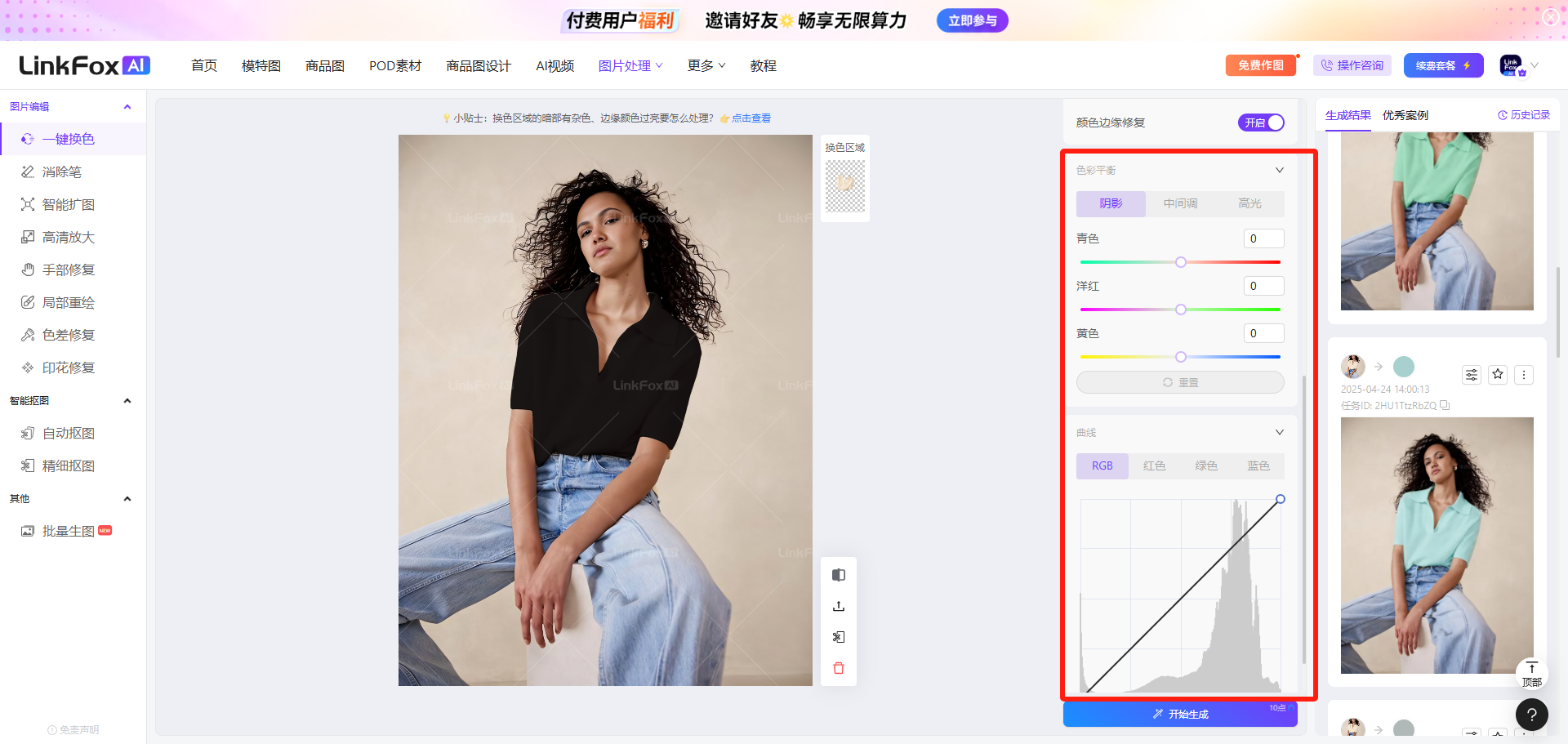Click the 续费套餐 button
1568x744 pixels.
(1443, 65)
